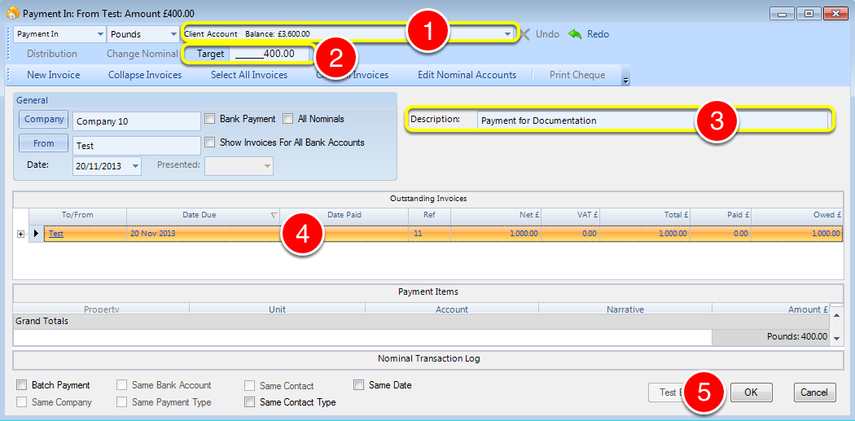Image resolution: width=855 pixels, height=421 pixels.
Task: Tick the All Nominals checkbox
Action: click(288, 118)
